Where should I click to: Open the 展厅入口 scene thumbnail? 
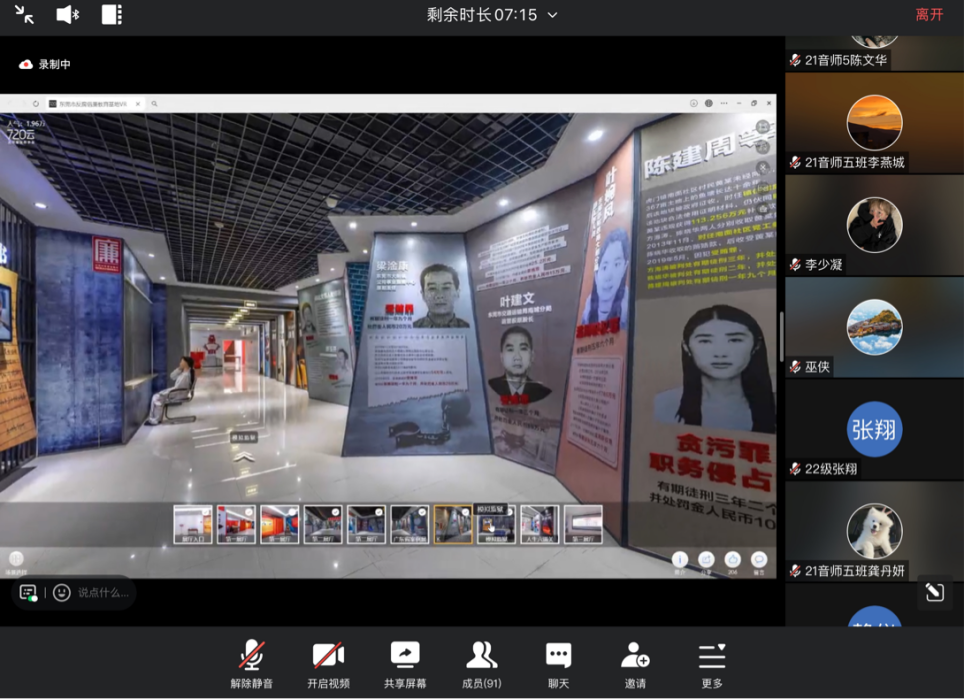pos(192,524)
